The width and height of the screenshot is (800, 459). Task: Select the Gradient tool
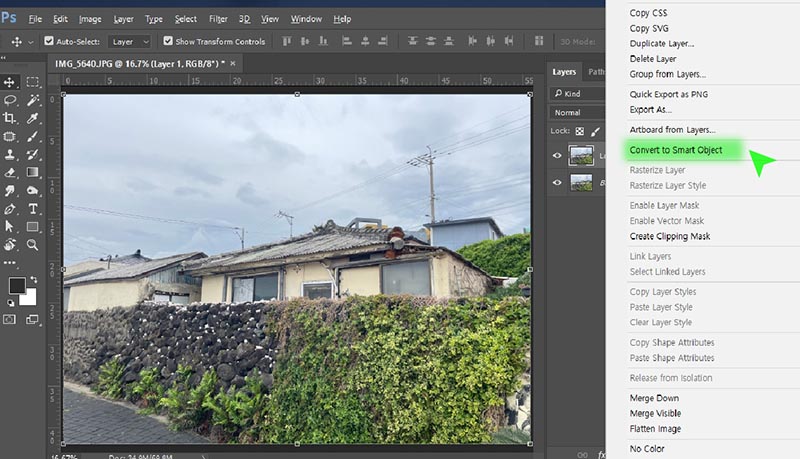click(x=33, y=172)
